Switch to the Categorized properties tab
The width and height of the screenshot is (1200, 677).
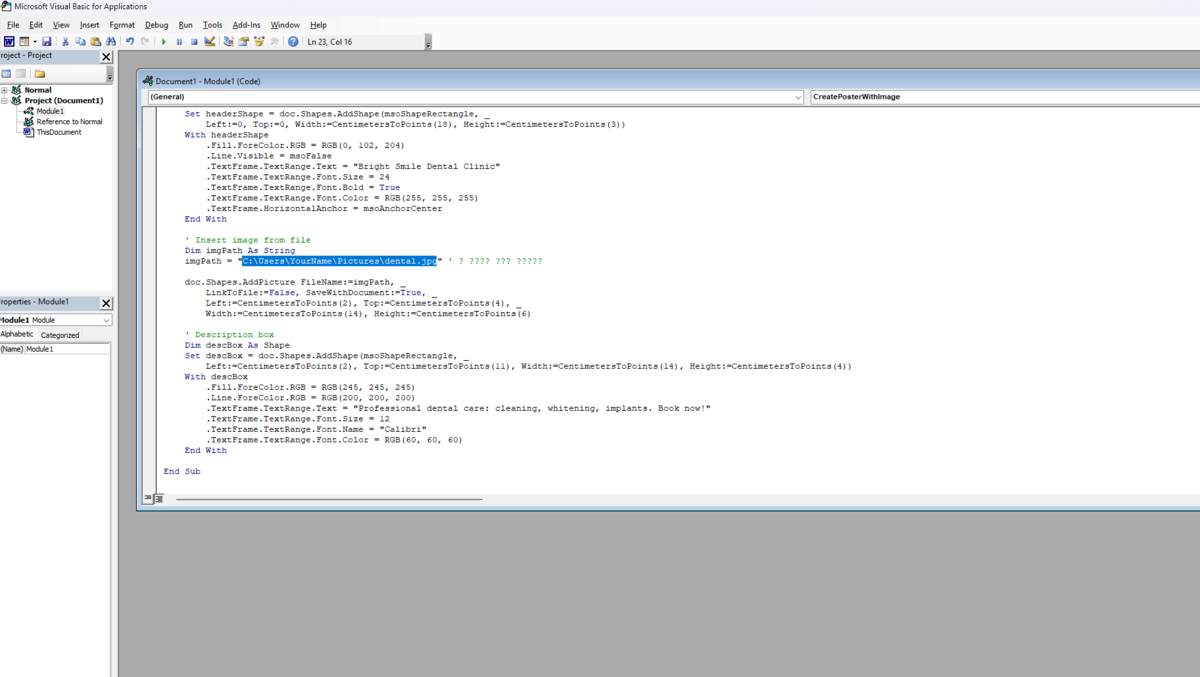pos(60,335)
